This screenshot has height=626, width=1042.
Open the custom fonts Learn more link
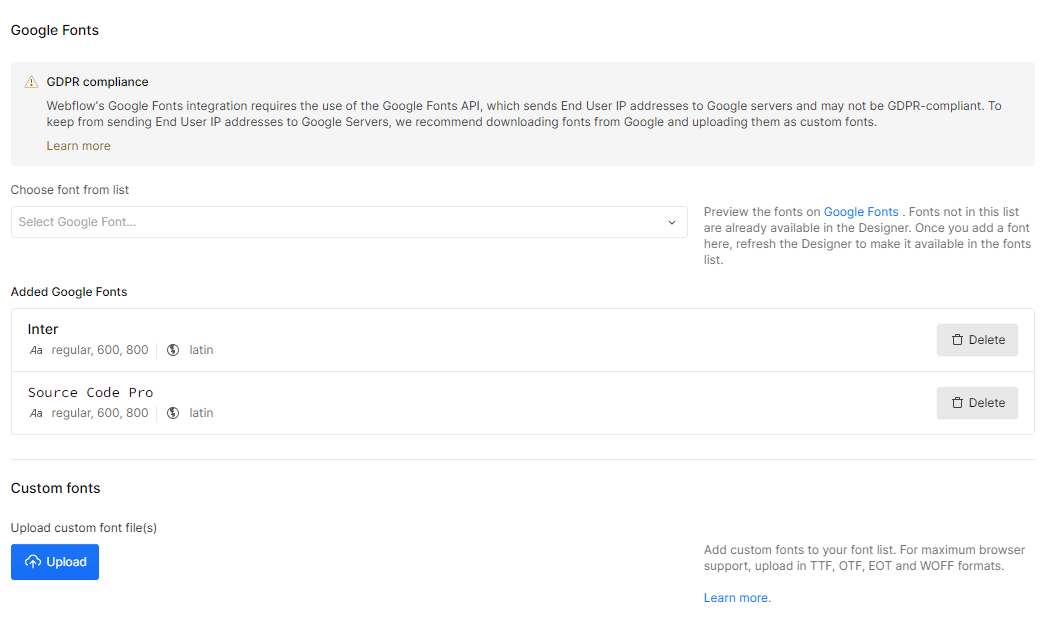click(737, 598)
